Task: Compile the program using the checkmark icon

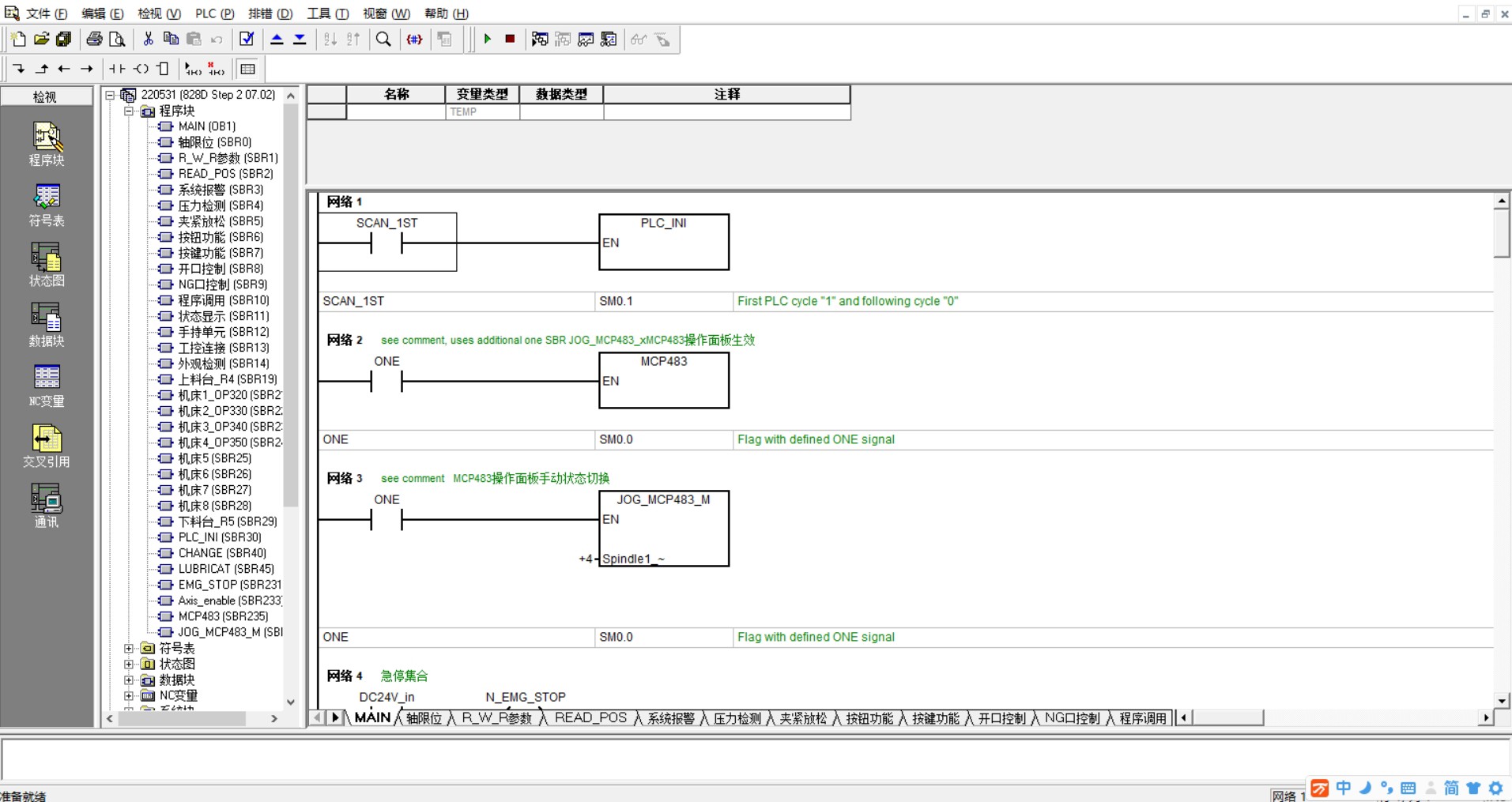Action: coord(247,39)
